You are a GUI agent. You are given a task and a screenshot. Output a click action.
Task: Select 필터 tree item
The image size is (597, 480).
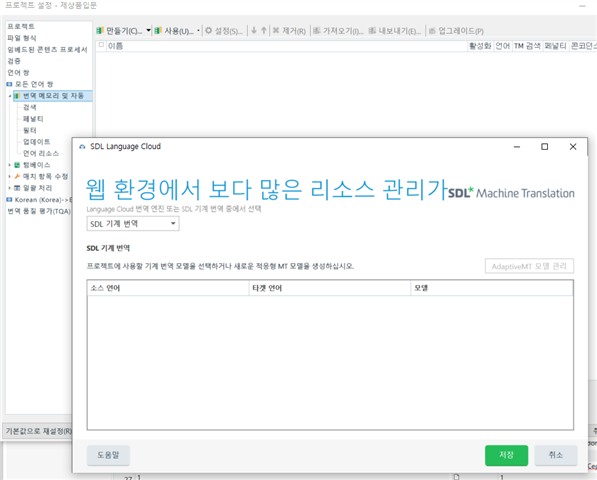[30, 130]
